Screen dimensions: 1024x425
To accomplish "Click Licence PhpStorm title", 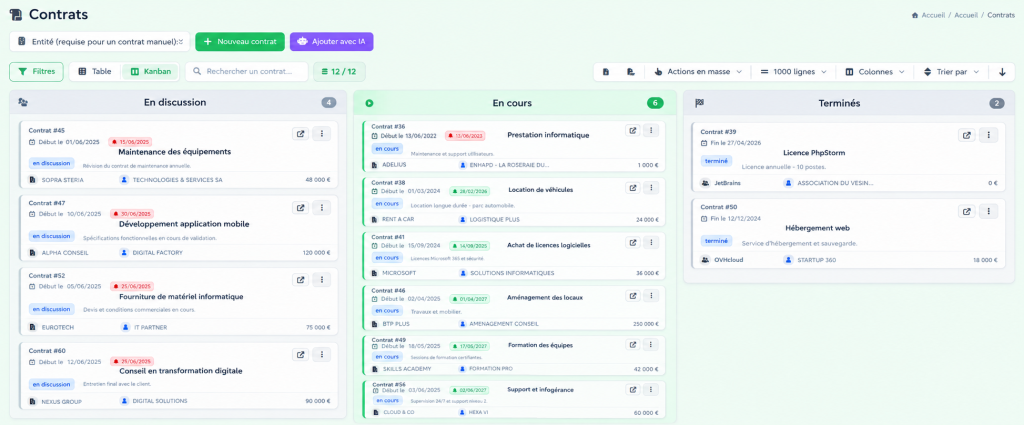I will click(x=814, y=153).
